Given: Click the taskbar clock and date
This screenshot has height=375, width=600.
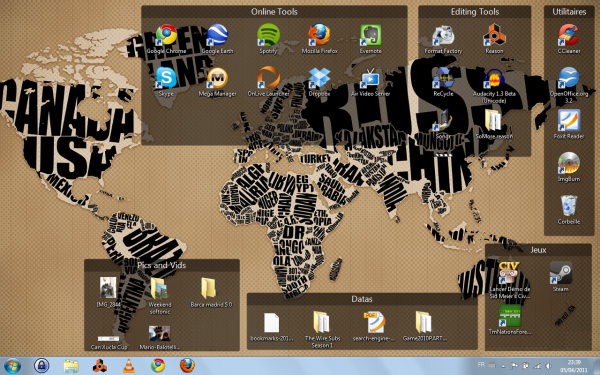Looking at the screenshot, I should coord(574,366).
